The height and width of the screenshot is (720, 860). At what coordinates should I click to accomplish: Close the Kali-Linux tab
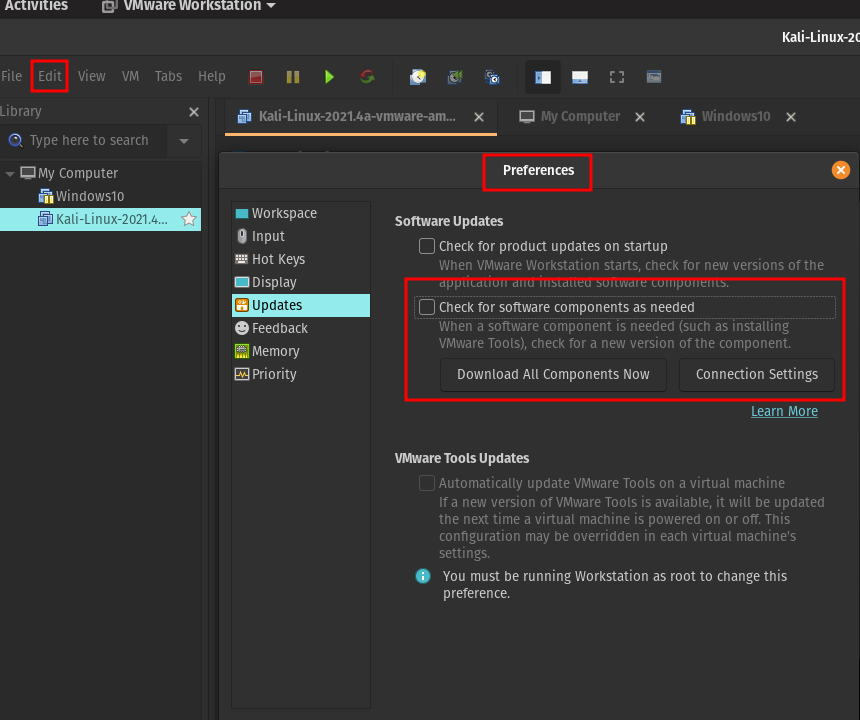click(479, 117)
